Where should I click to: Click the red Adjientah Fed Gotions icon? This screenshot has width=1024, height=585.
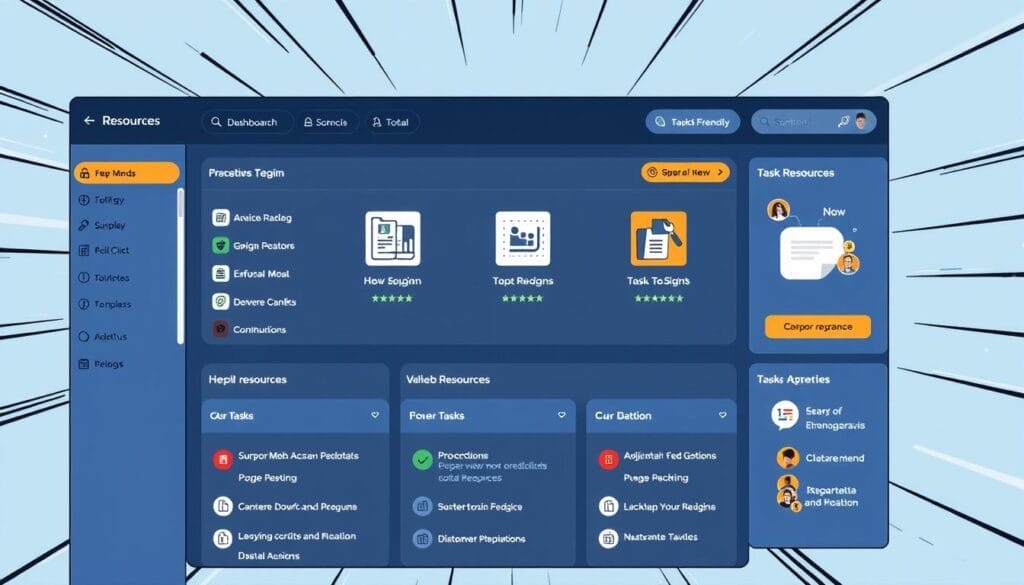[609, 460]
